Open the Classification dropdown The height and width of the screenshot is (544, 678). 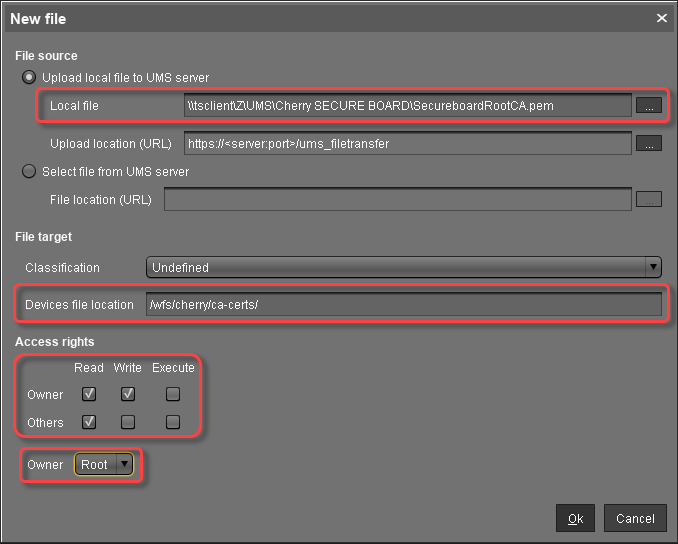tap(403, 267)
